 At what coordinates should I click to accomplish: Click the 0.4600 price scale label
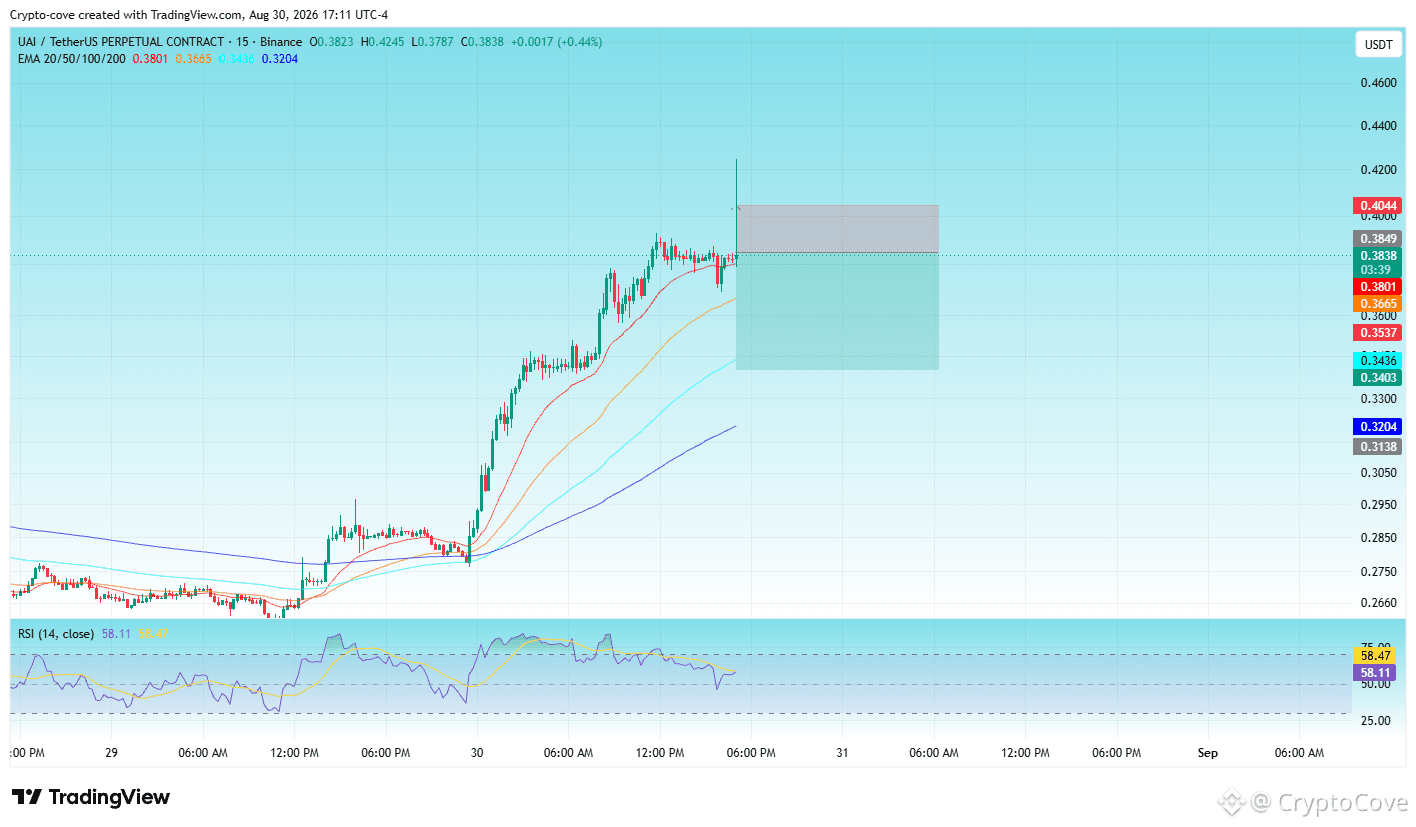(1379, 83)
